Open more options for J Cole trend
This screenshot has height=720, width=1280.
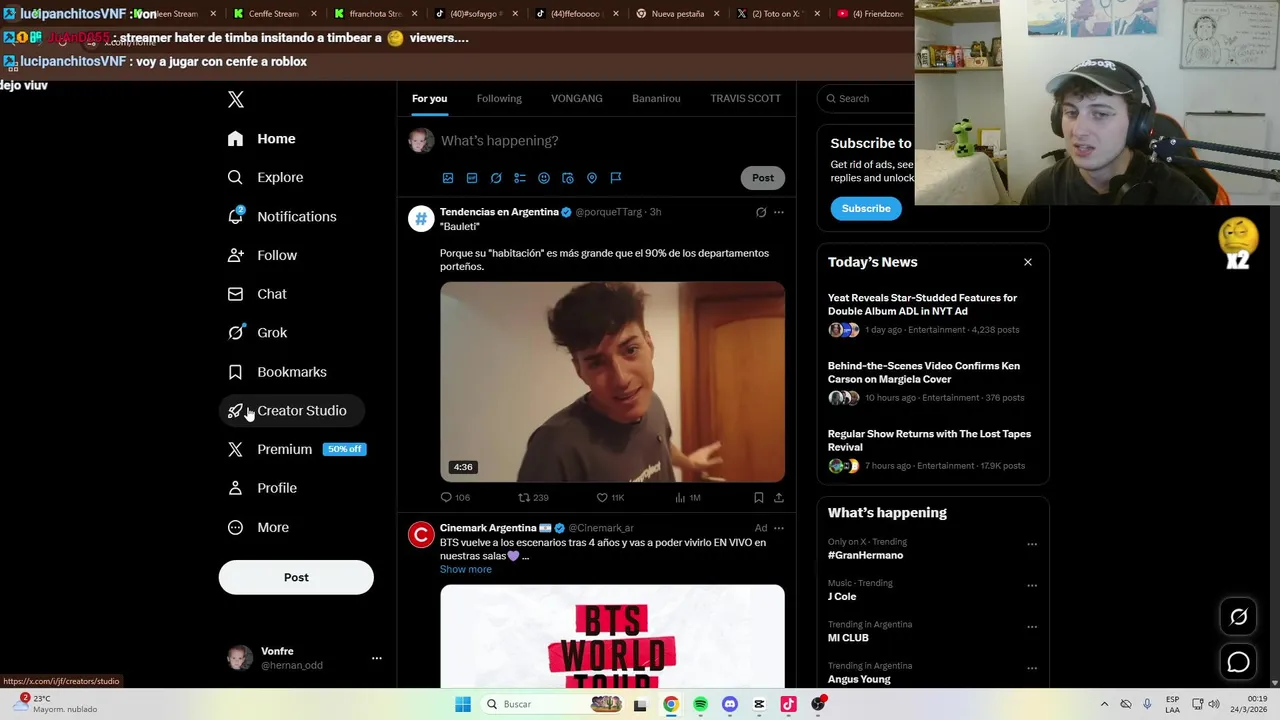click(1032, 586)
